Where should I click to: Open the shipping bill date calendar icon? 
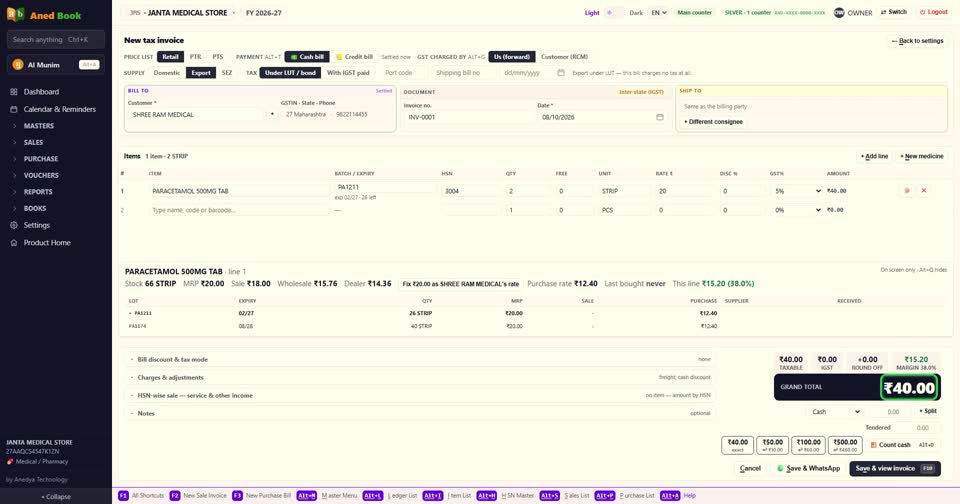pos(561,72)
